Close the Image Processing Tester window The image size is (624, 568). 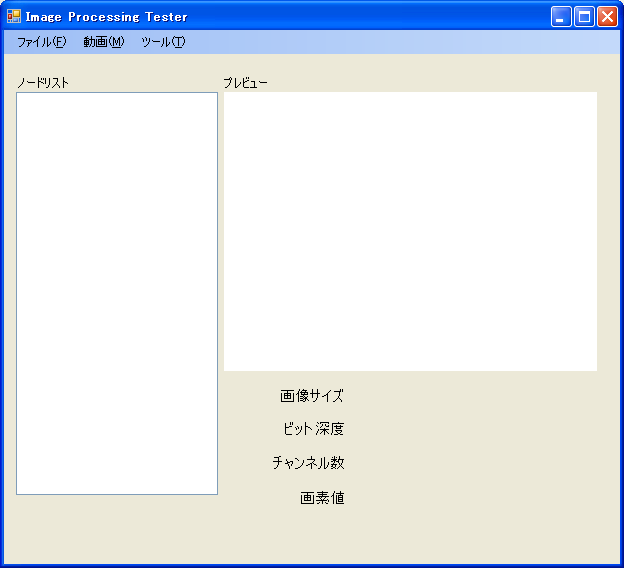pos(607,17)
